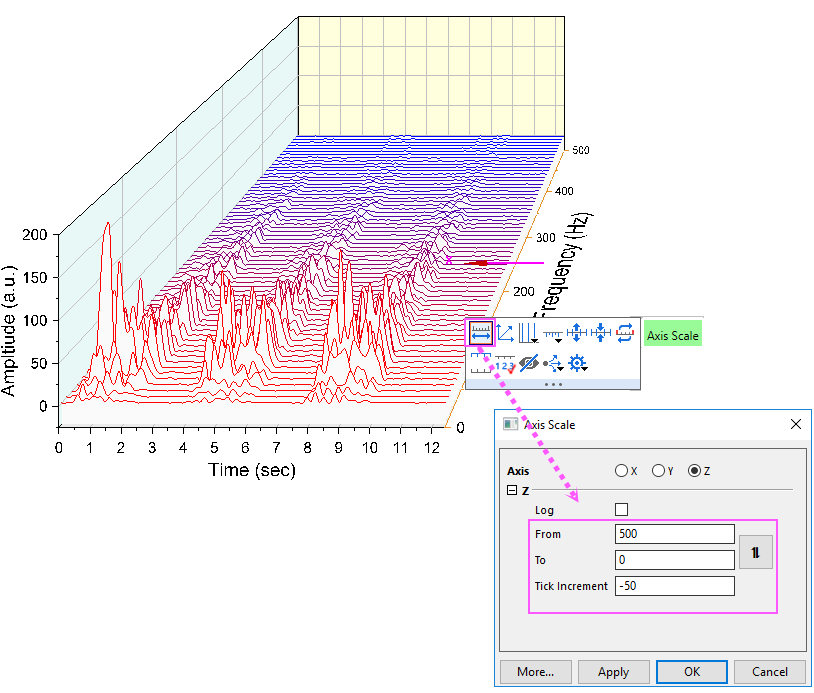Confirm with the OK button
This screenshot has height=693, width=814.
691,672
